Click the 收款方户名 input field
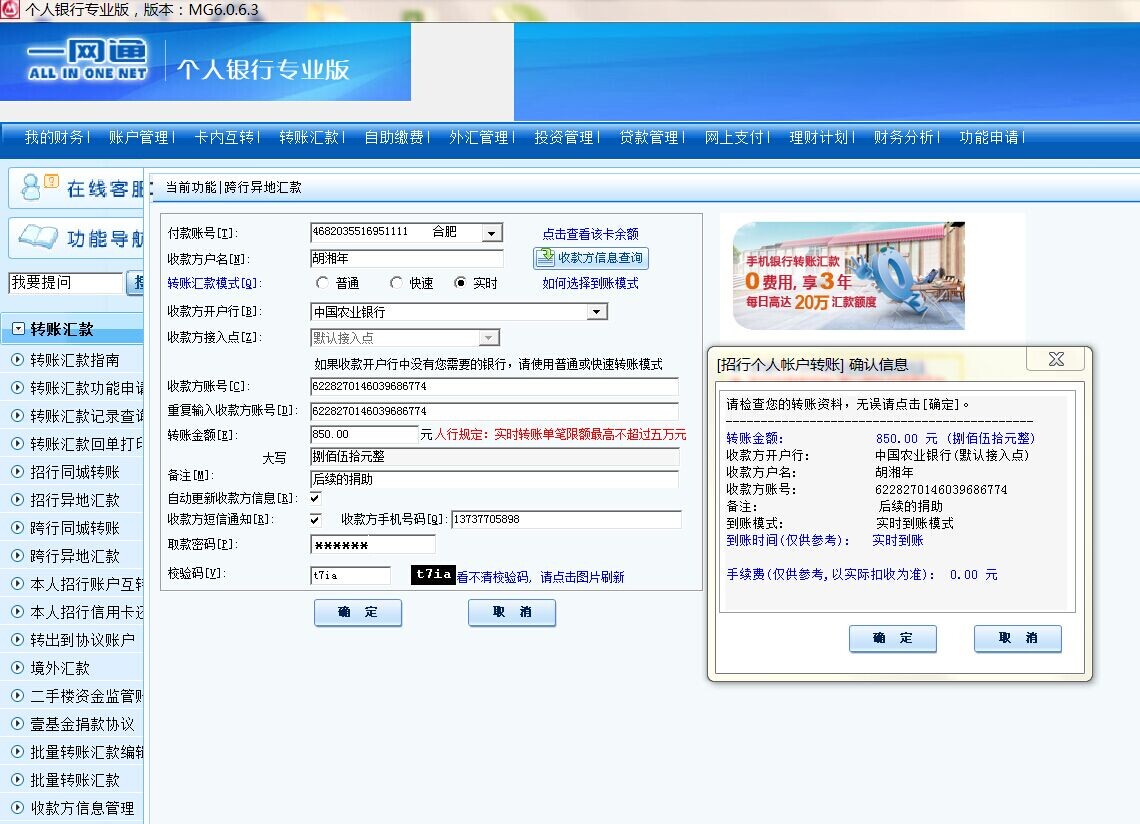Screen dimensions: 1140x824 406,258
